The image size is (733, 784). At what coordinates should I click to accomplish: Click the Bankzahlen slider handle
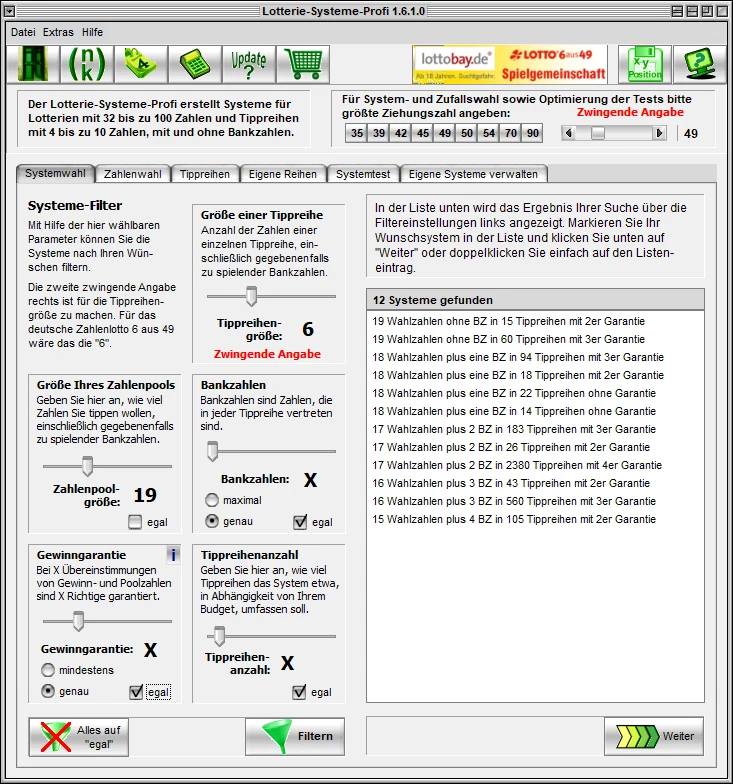coord(212,451)
